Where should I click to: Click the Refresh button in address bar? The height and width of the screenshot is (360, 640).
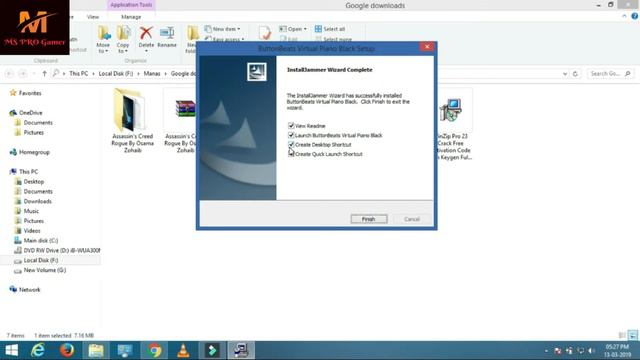point(576,74)
